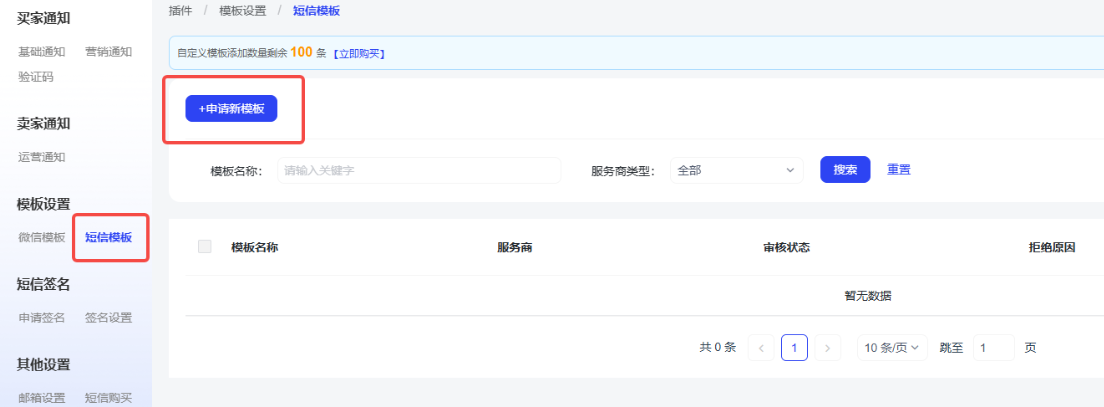Open 基础通知 in the sidebar
The height and width of the screenshot is (407, 1104).
[42, 52]
